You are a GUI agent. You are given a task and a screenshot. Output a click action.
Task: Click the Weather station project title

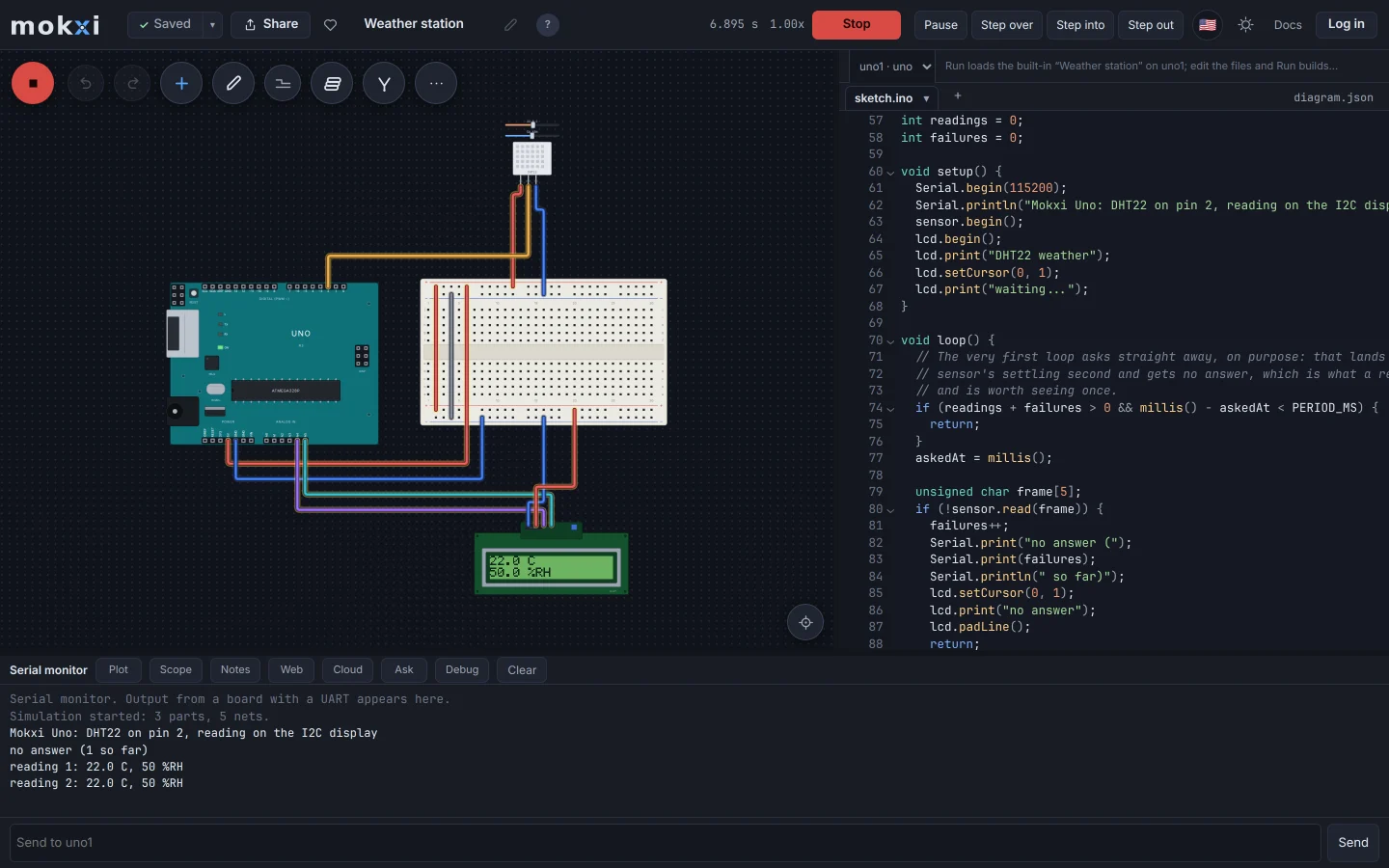coord(414,24)
